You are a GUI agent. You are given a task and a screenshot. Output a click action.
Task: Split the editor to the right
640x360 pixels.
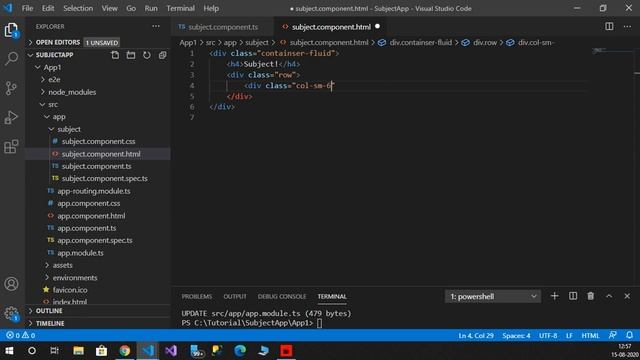(609, 27)
